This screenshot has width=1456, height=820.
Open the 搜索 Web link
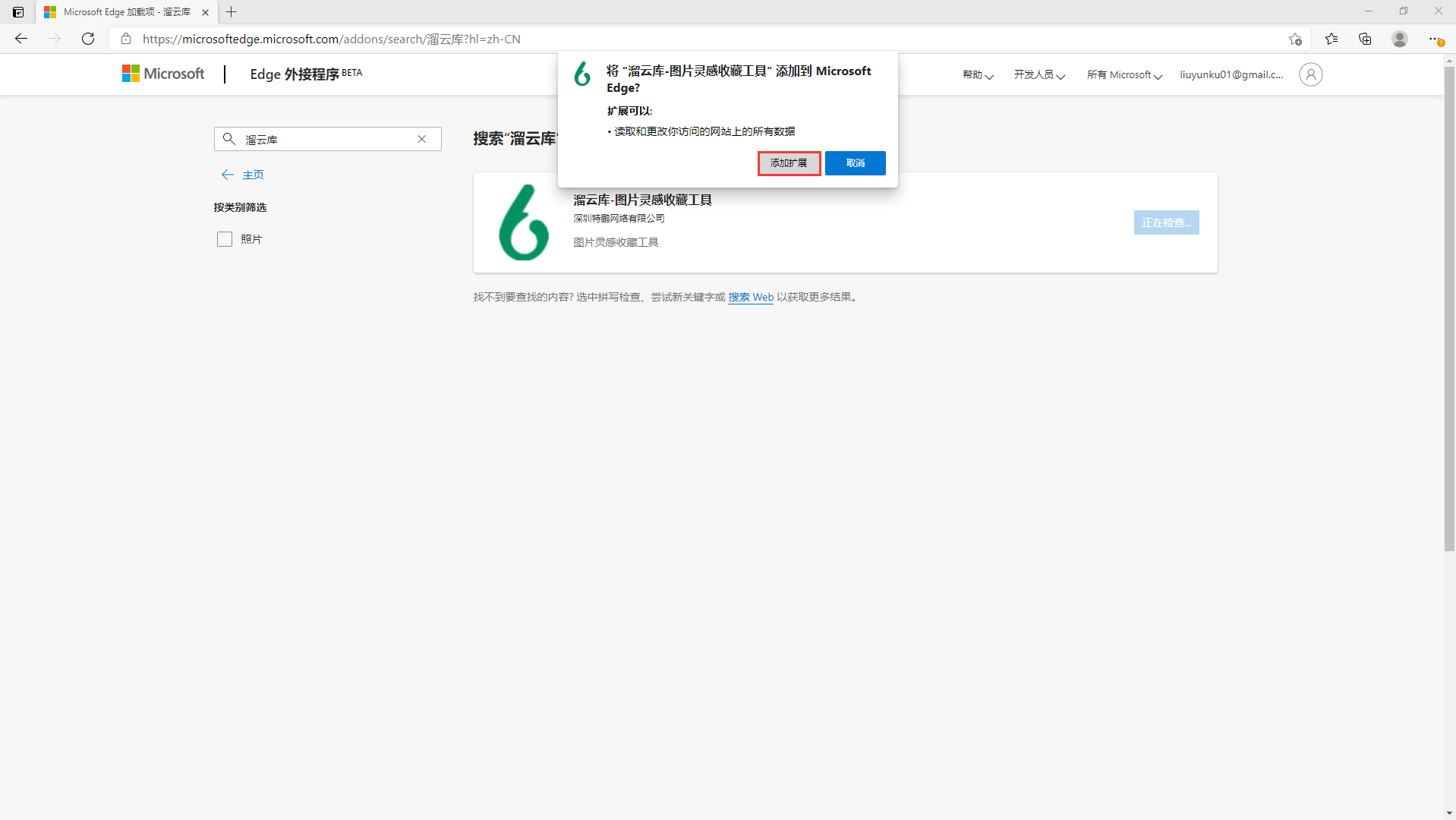pos(751,297)
